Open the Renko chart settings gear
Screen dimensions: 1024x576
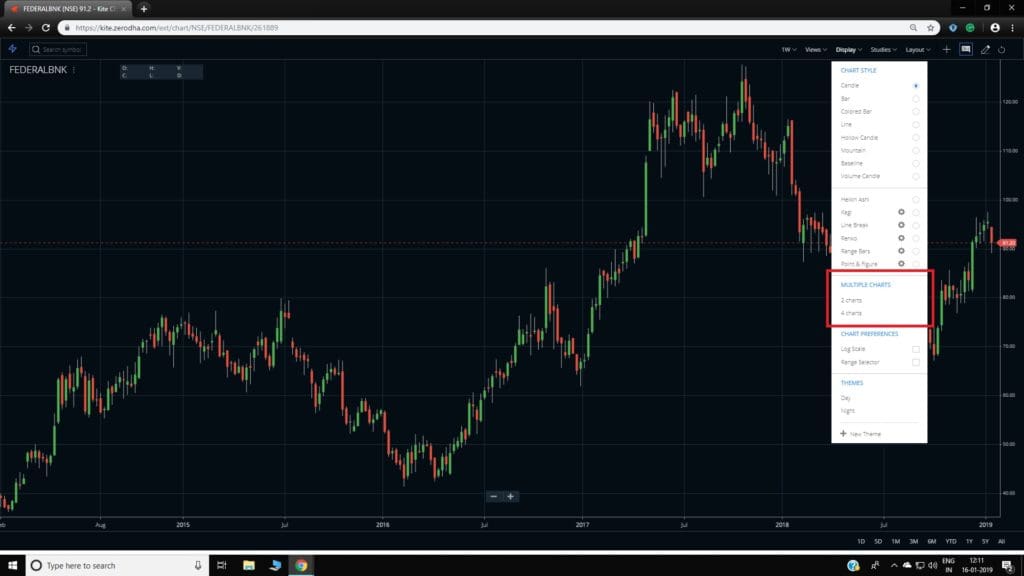pos(901,238)
